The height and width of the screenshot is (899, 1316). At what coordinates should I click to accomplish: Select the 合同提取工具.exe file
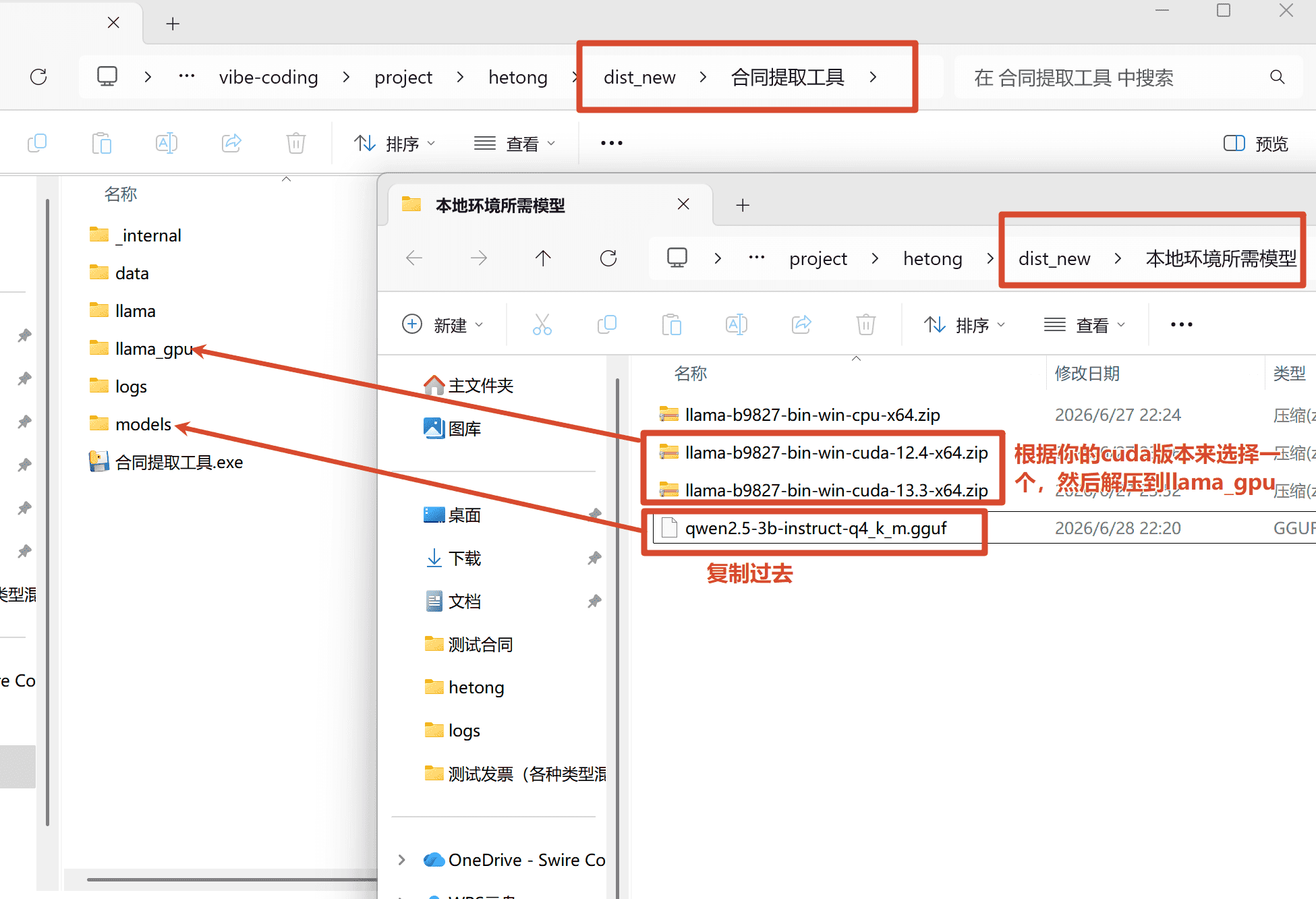coord(166,462)
